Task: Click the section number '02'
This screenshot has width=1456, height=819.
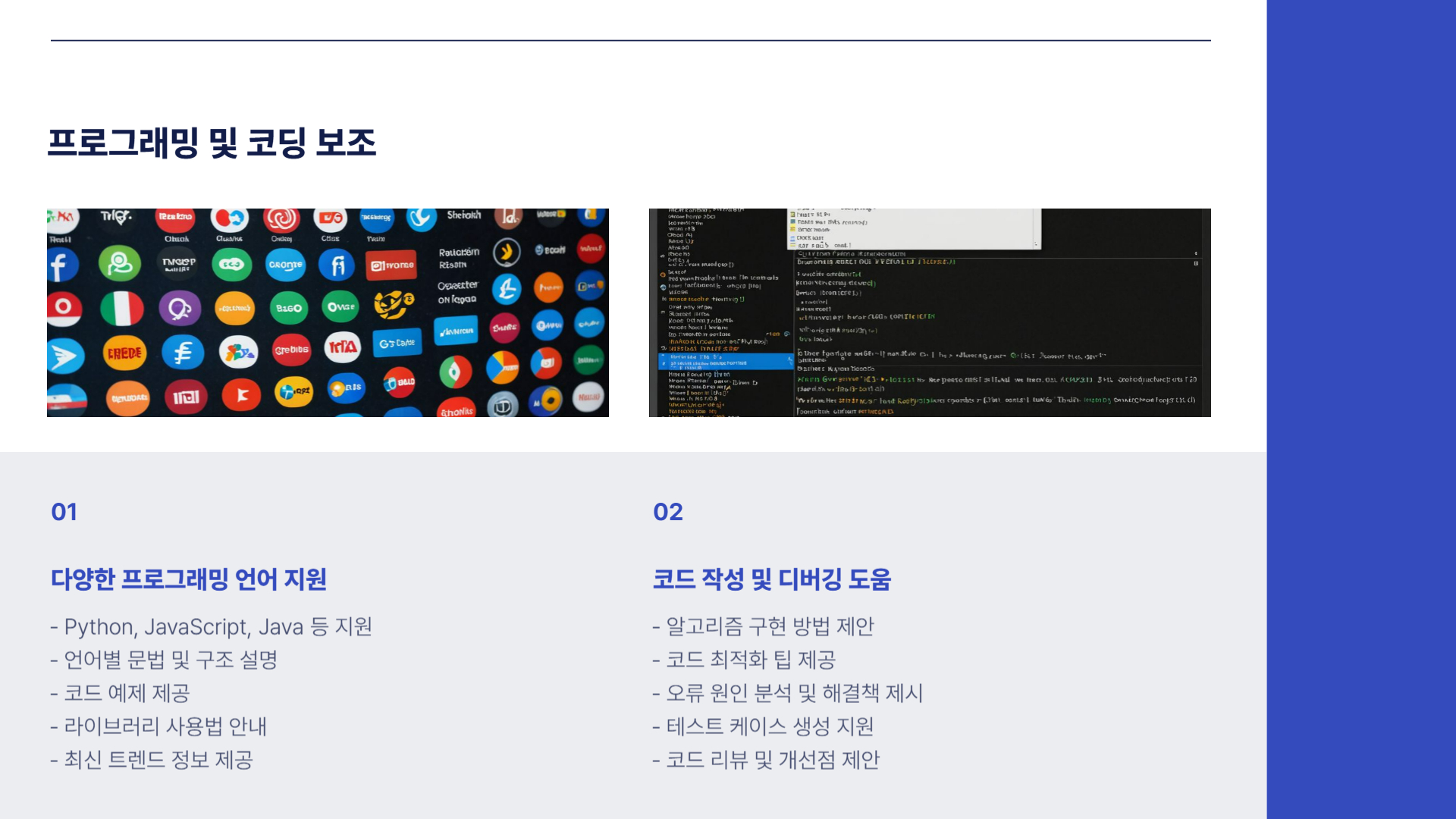Action: pos(668,512)
